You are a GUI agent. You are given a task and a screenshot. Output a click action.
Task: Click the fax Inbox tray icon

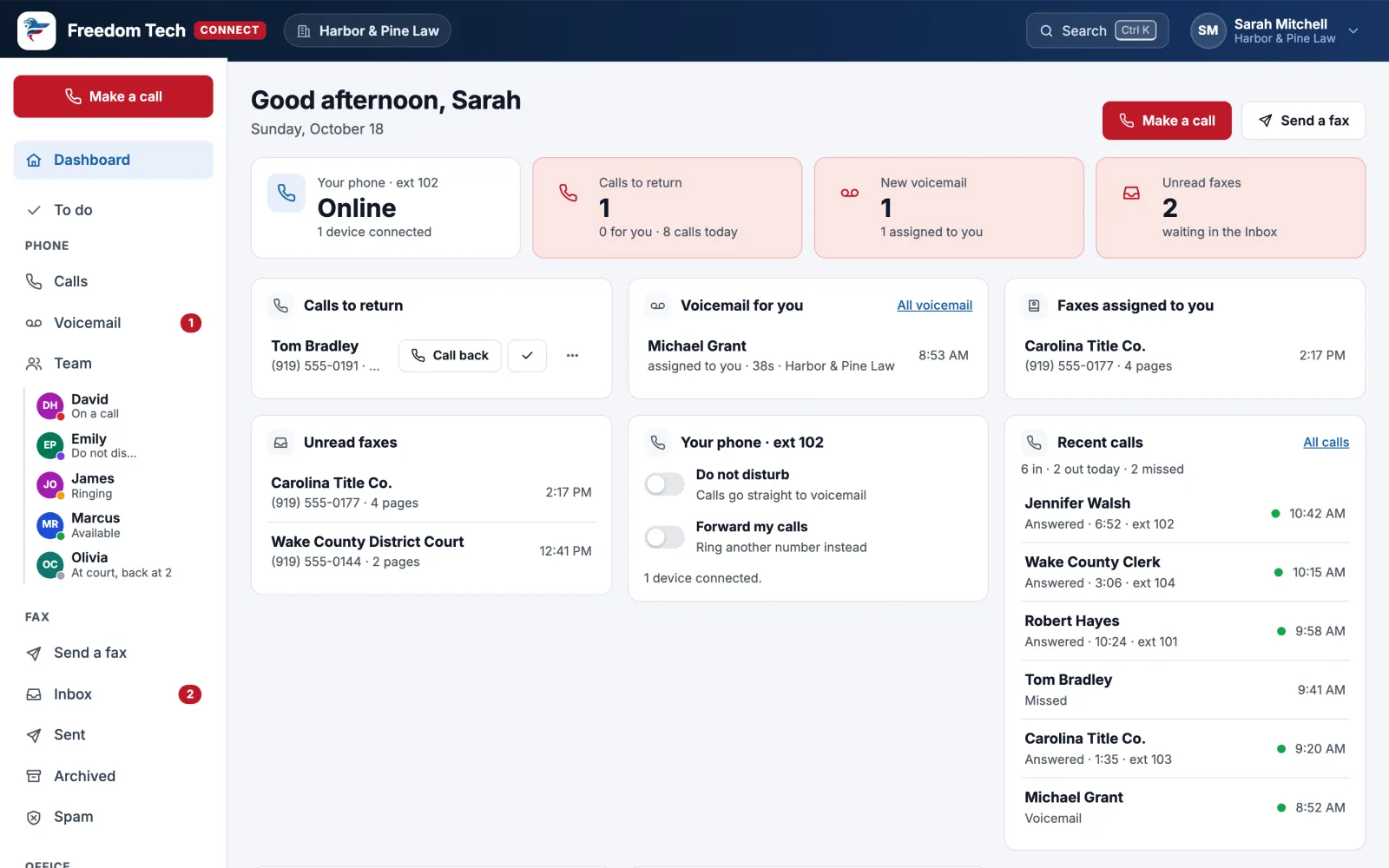tap(34, 694)
